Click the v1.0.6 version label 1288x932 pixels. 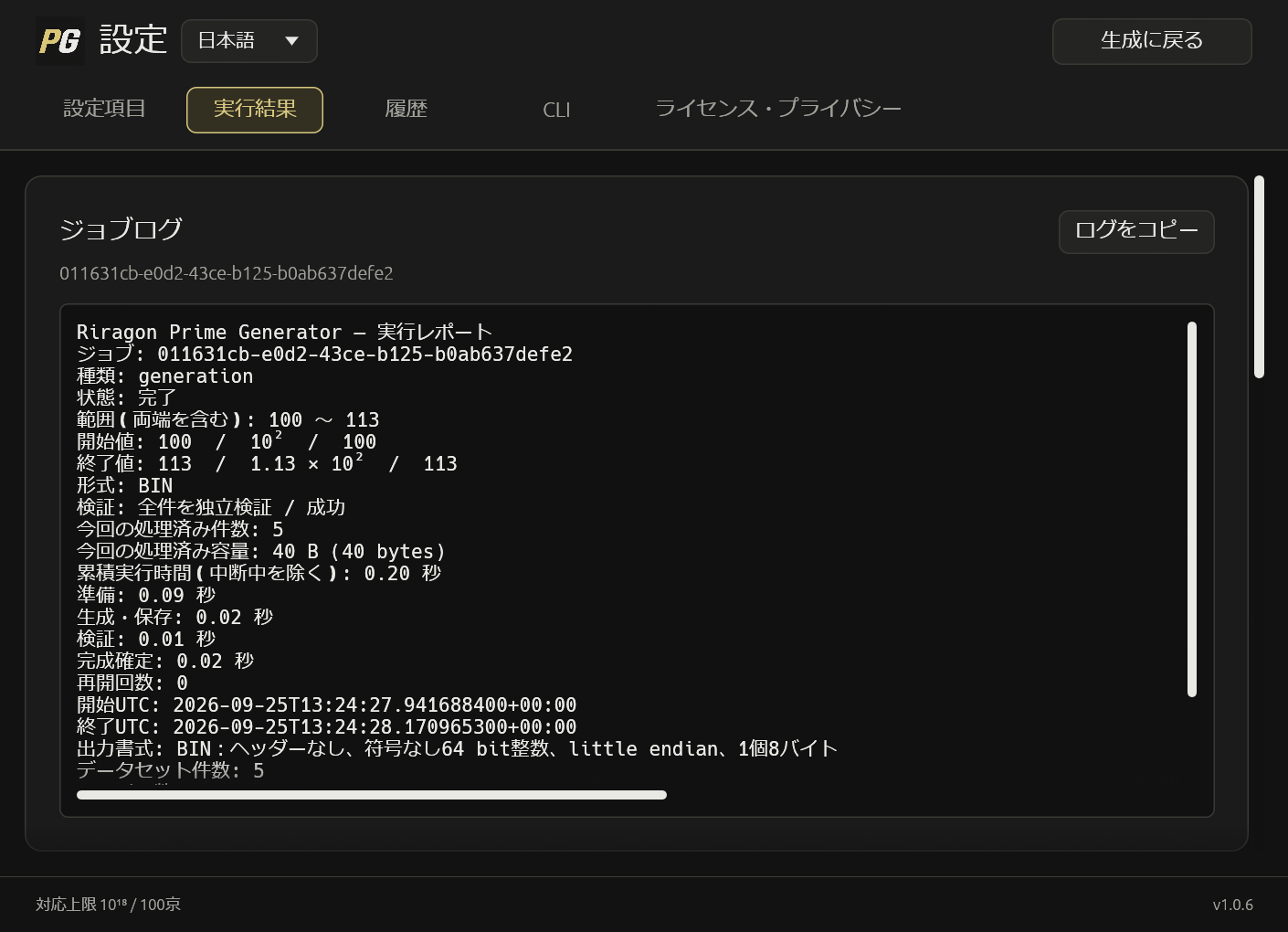point(1232,905)
